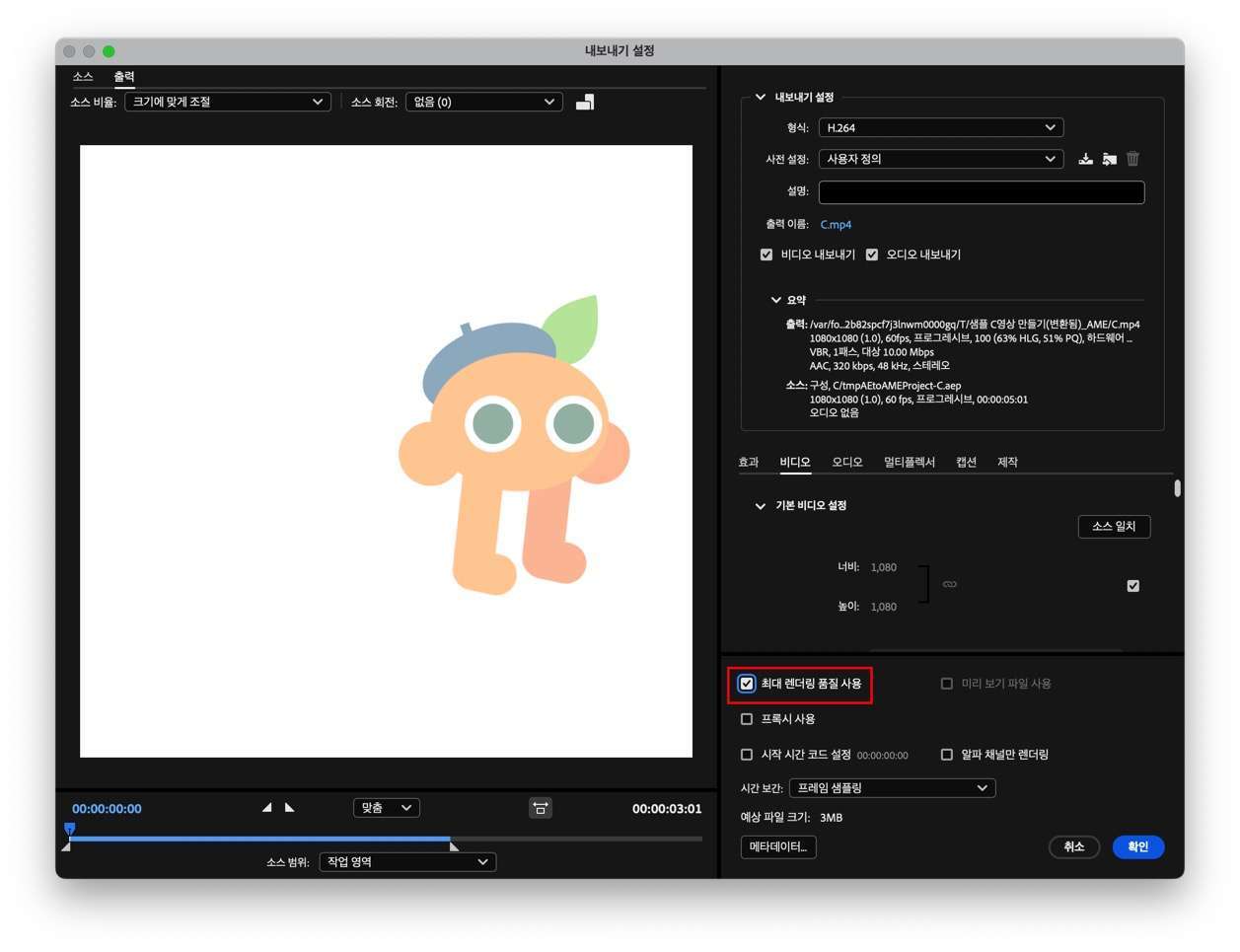1240x952 pixels.
Task: Click the C.mp4 output name link
Action: click(x=836, y=225)
